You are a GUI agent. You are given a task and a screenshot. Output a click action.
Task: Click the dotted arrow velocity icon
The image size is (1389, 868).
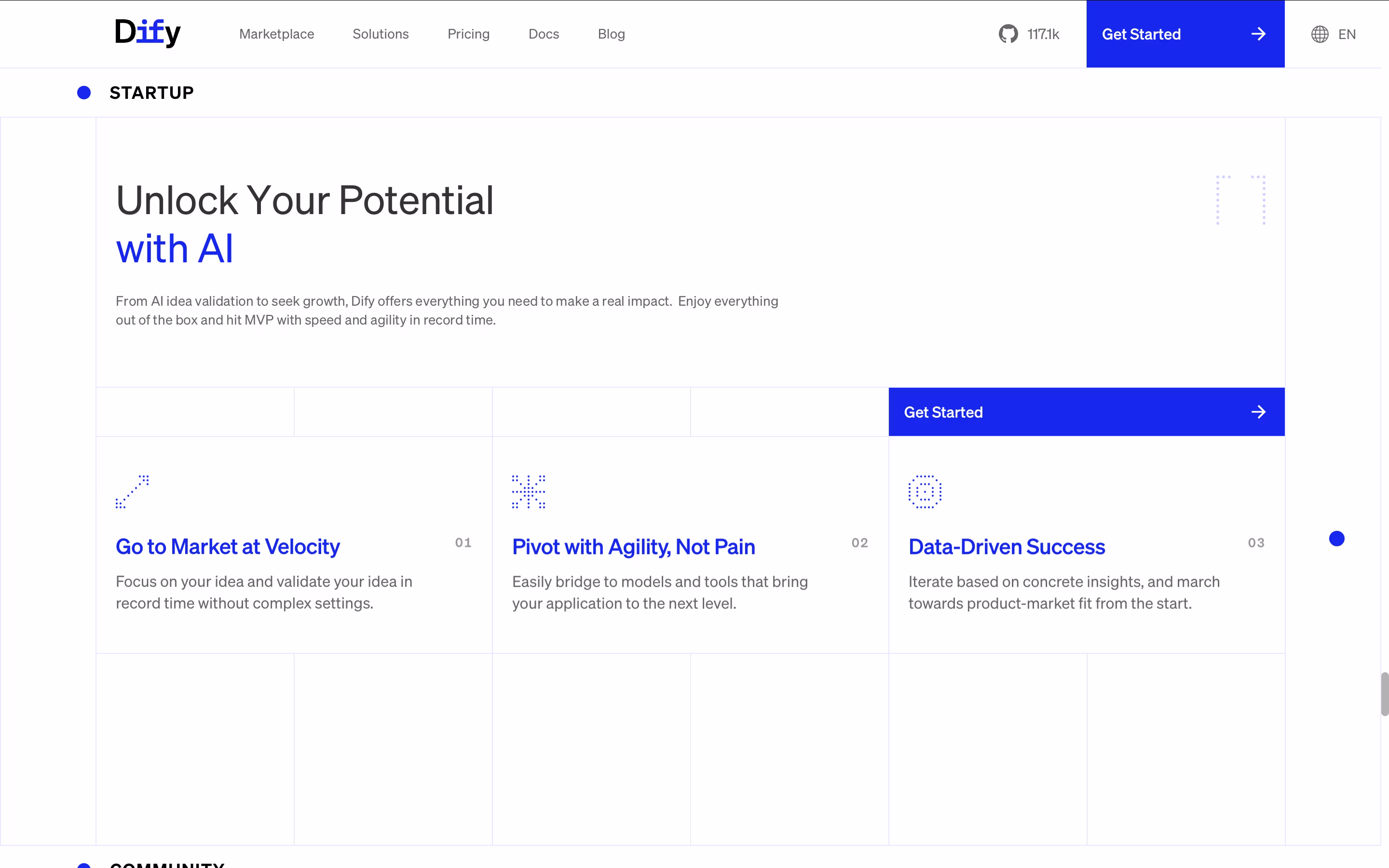point(132,491)
